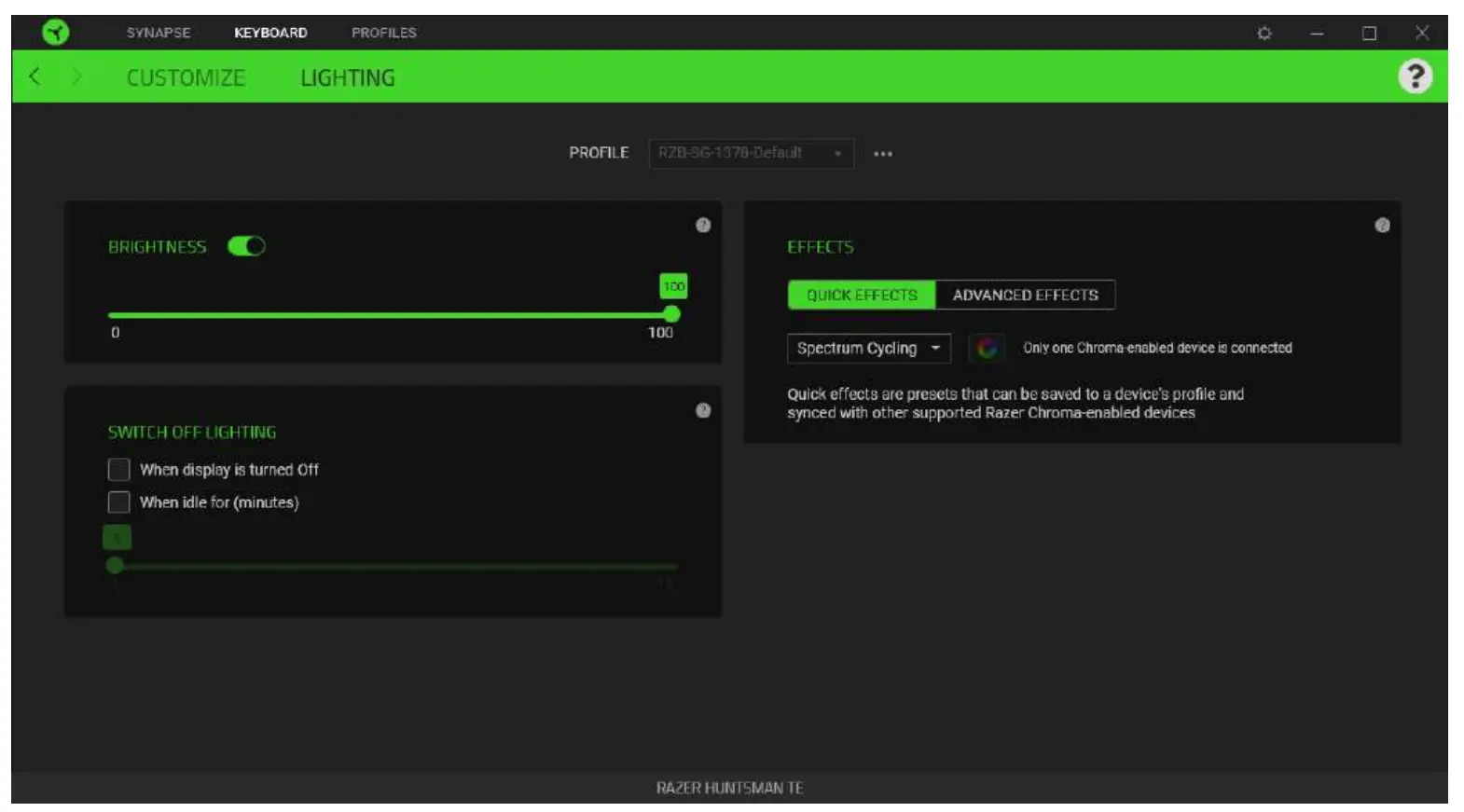
Task: Close the Razer Synapse window
Action: pyautogui.click(x=1422, y=33)
